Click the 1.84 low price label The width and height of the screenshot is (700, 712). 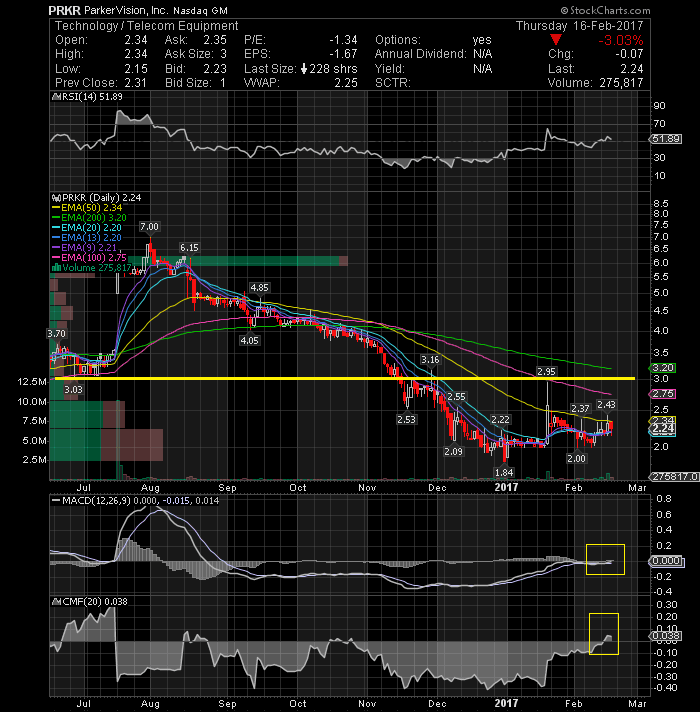click(x=504, y=473)
